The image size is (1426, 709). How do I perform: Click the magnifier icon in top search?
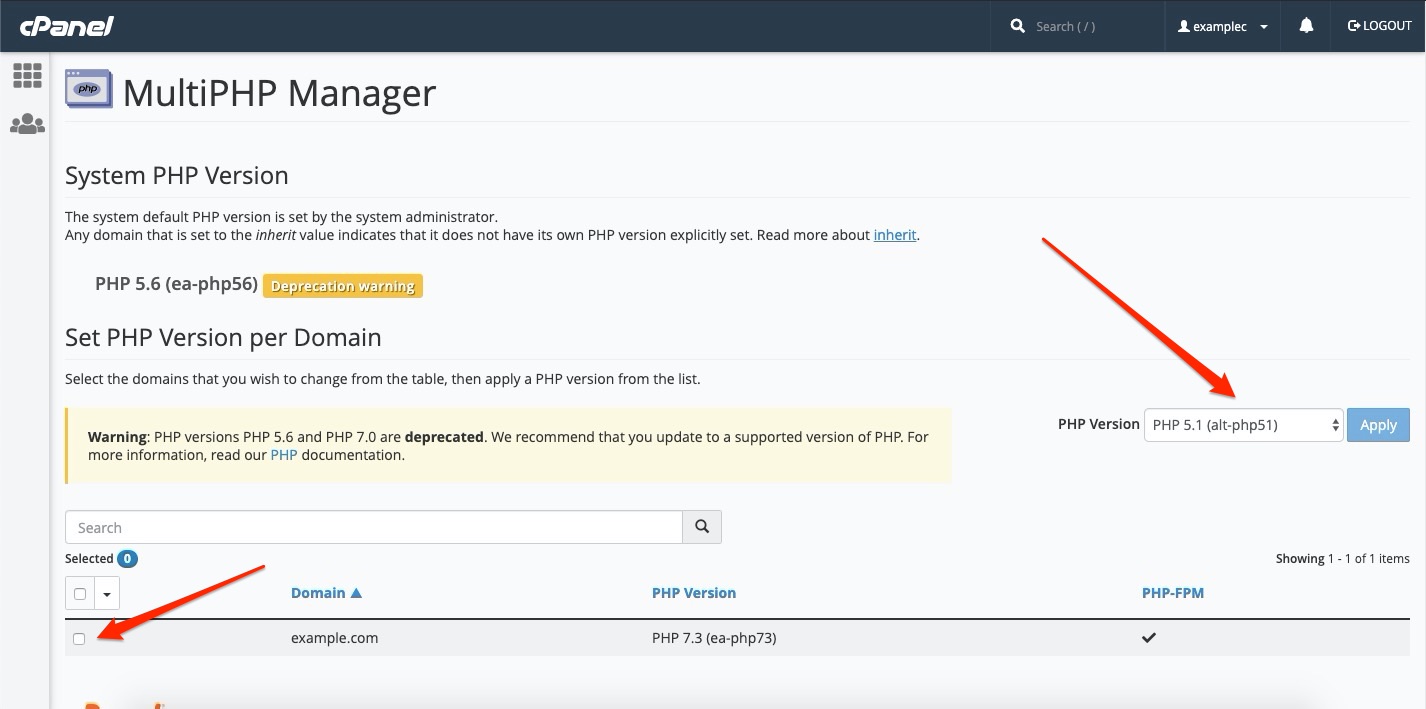[1018, 26]
